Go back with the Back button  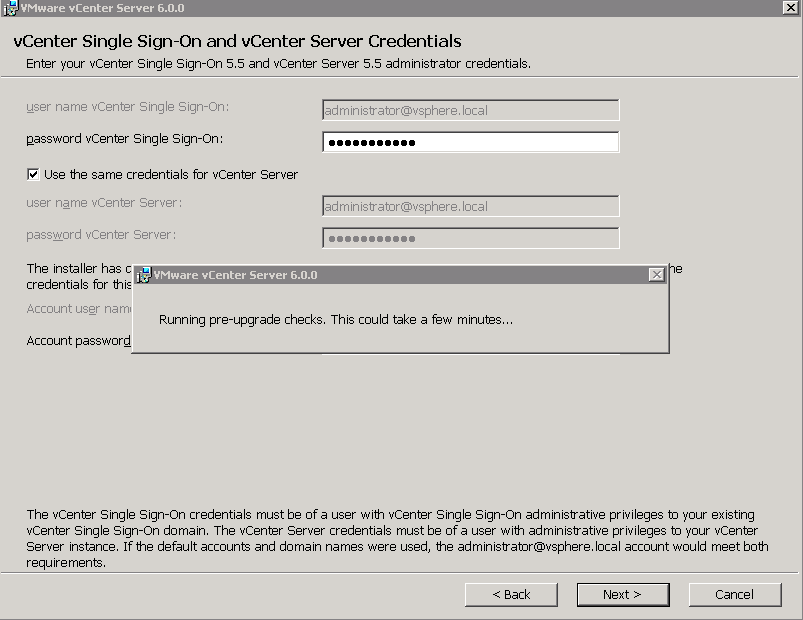[511, 594]
